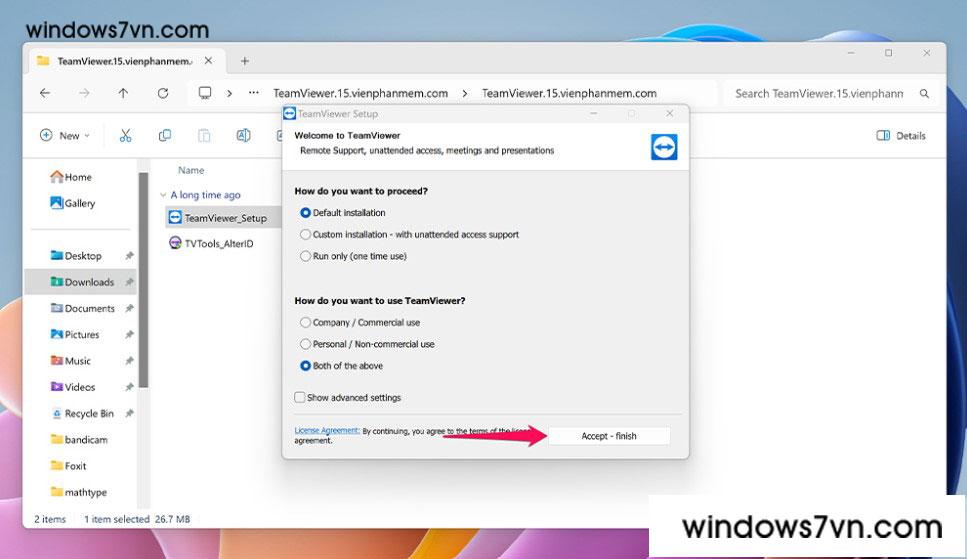Open the New dropdown menu
This screenshot has width=967, height=559.
pyautogui.click(x=65, y=136)
